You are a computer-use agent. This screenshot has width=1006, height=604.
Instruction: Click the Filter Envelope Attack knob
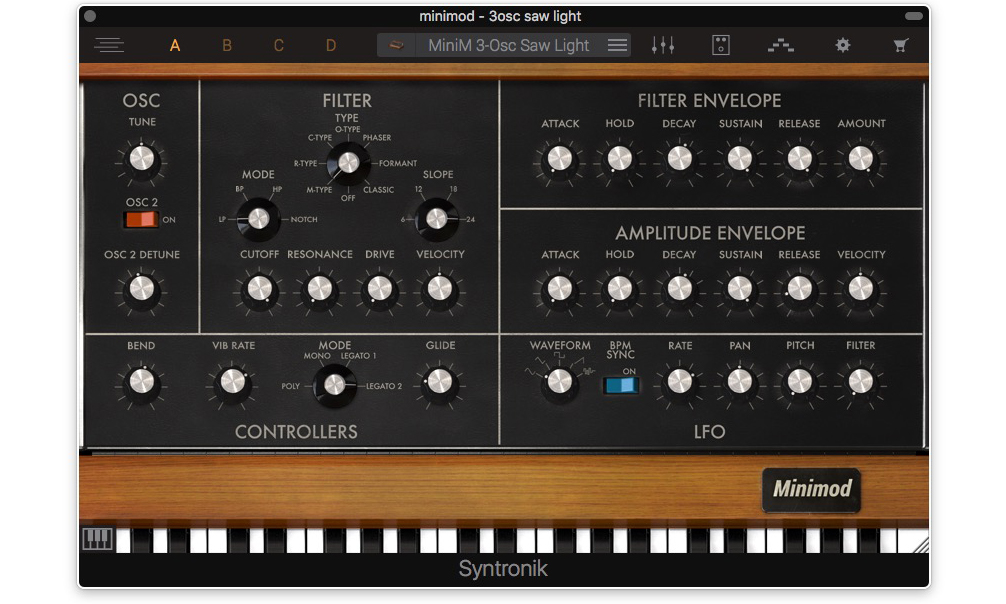pyautogui.click(x=559, y=158)
